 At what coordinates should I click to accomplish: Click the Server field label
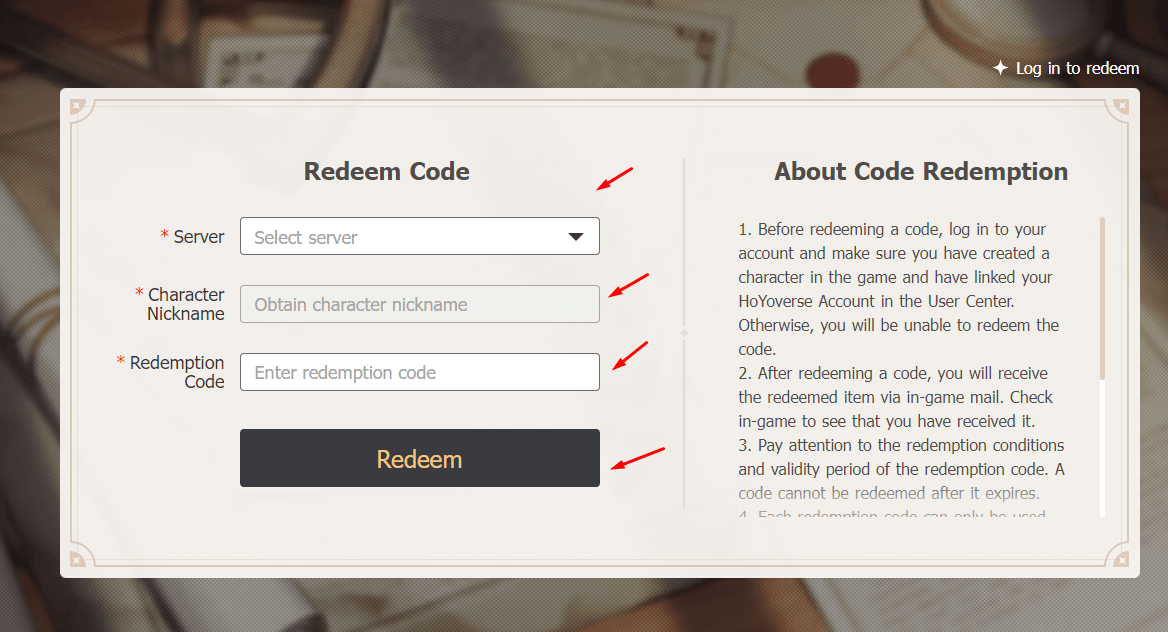pyautogui.click(x=198, y=237)
